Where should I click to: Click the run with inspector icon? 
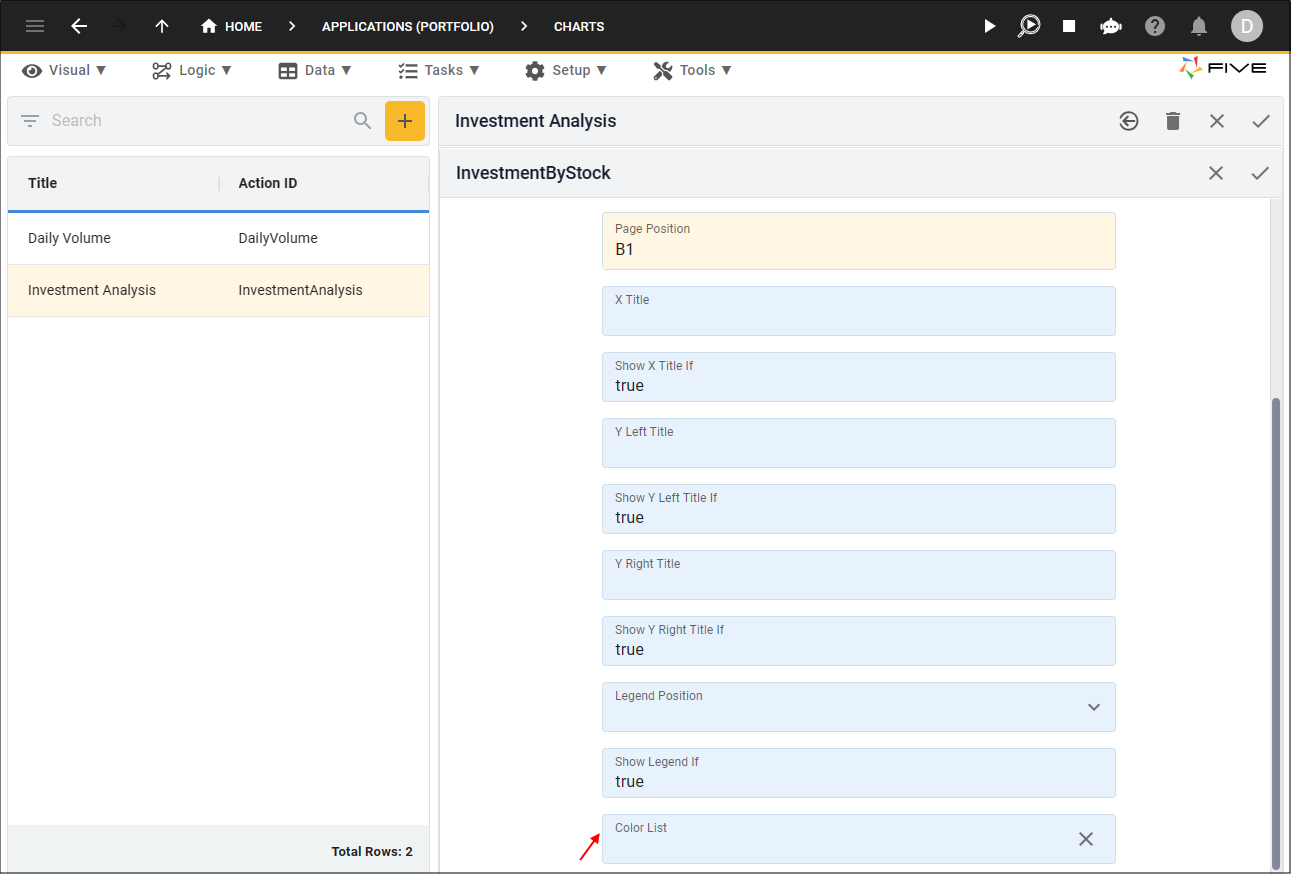coord(1029,26)
